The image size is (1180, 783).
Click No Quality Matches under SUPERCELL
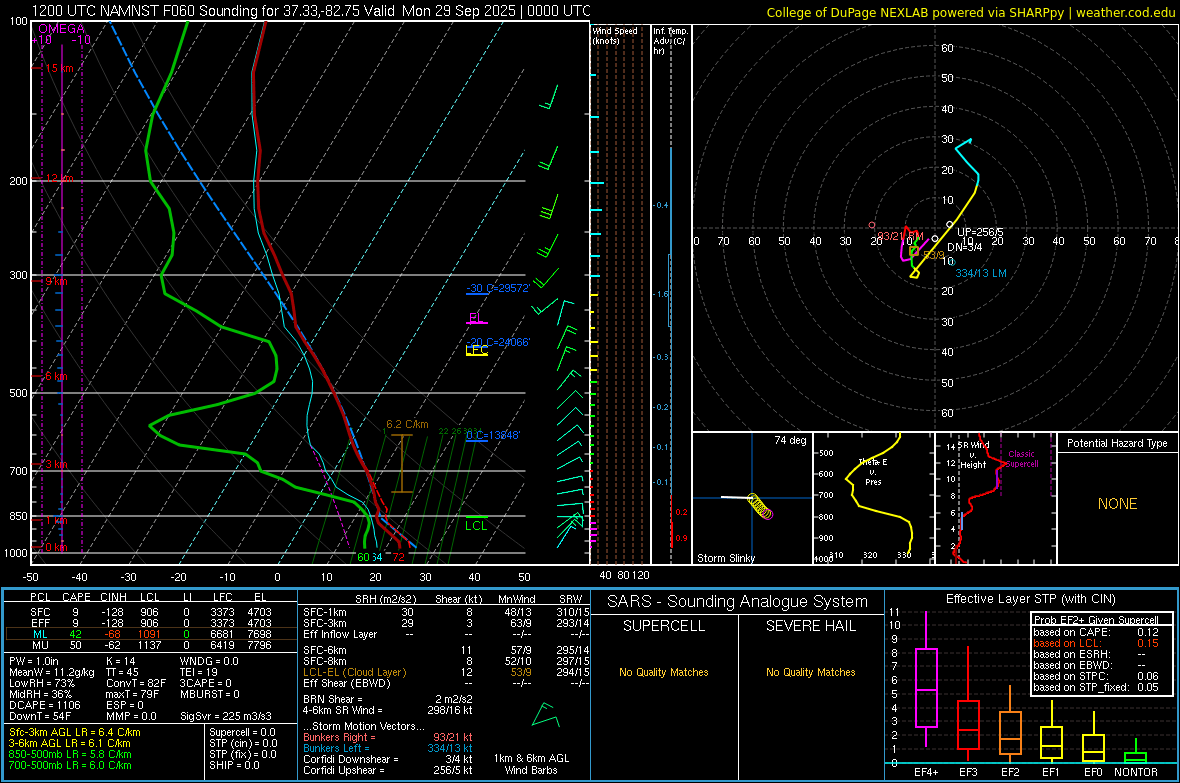tap(664, 672)
